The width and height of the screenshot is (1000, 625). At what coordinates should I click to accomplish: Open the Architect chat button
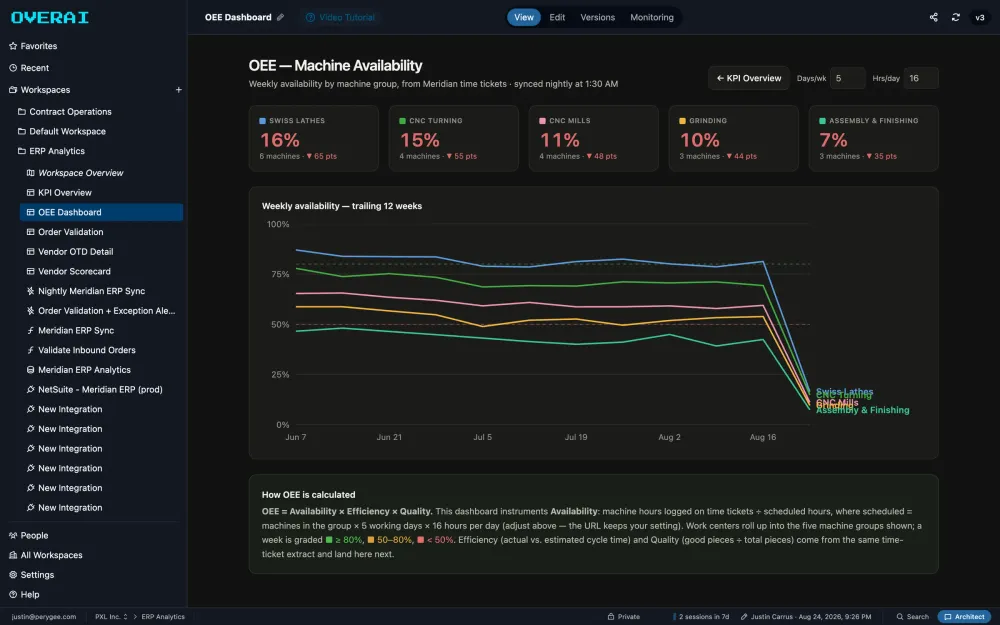(x=964, y=617)
